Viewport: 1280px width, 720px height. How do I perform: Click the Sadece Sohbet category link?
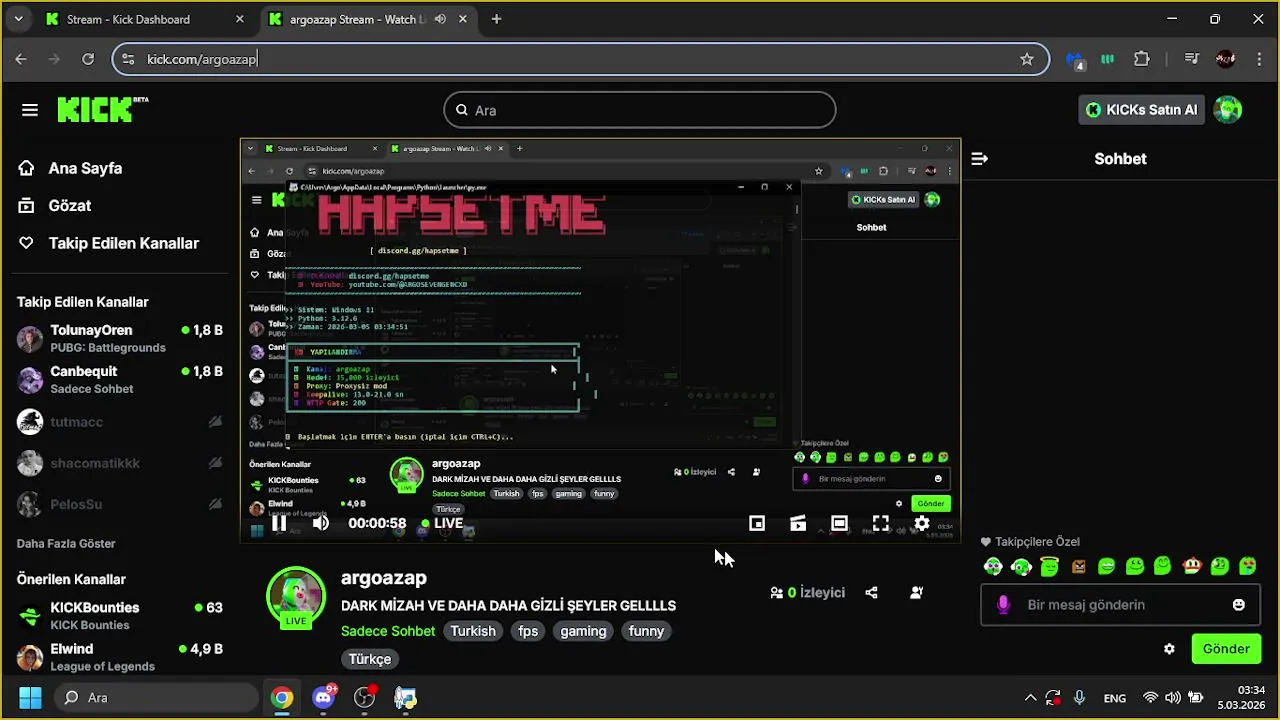[388, 631]
